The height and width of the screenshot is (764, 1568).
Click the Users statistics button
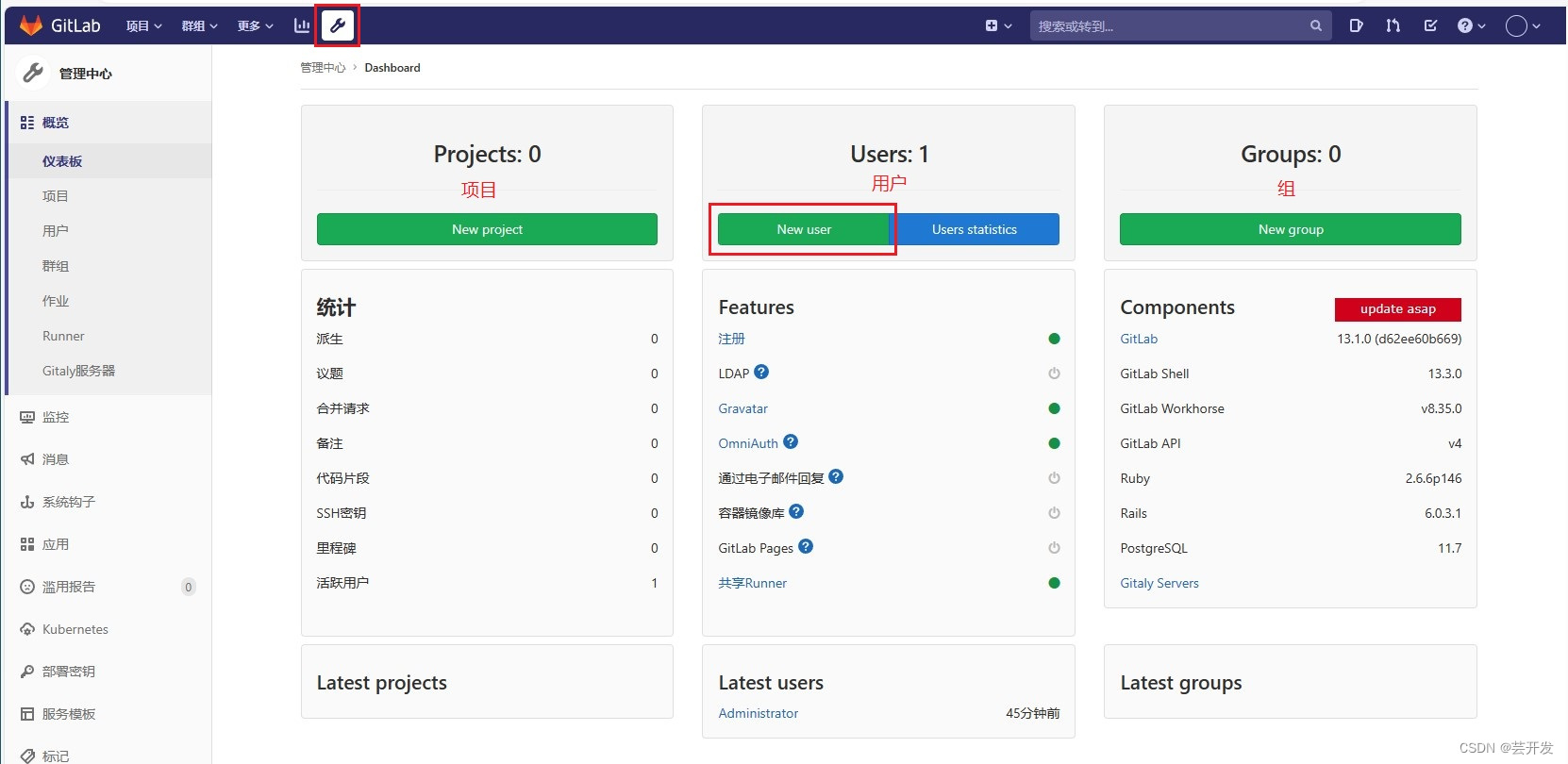click(975, 229)
